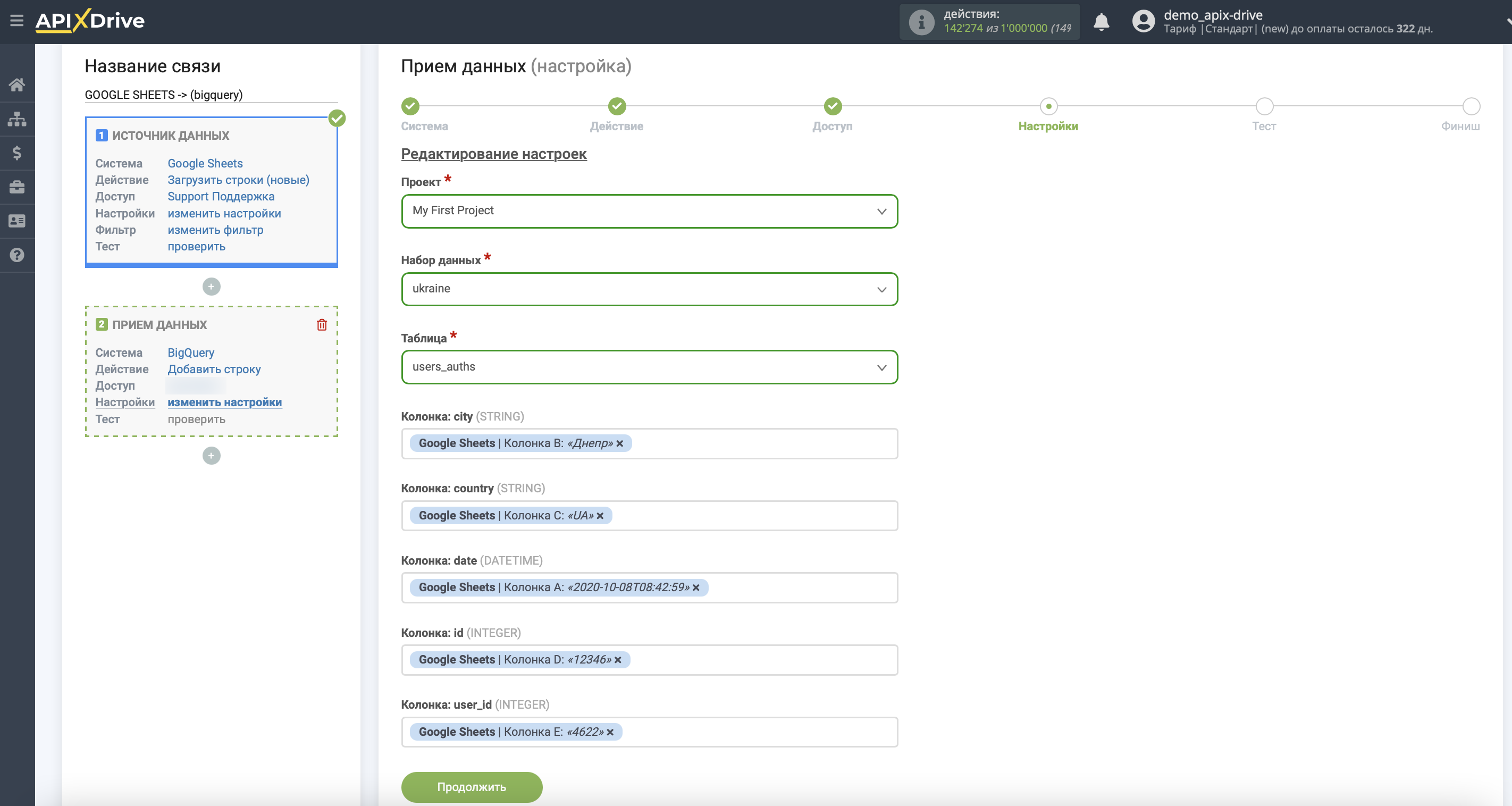Go to the Система step
The image size is (1512, 806).
tap(410, 106)
